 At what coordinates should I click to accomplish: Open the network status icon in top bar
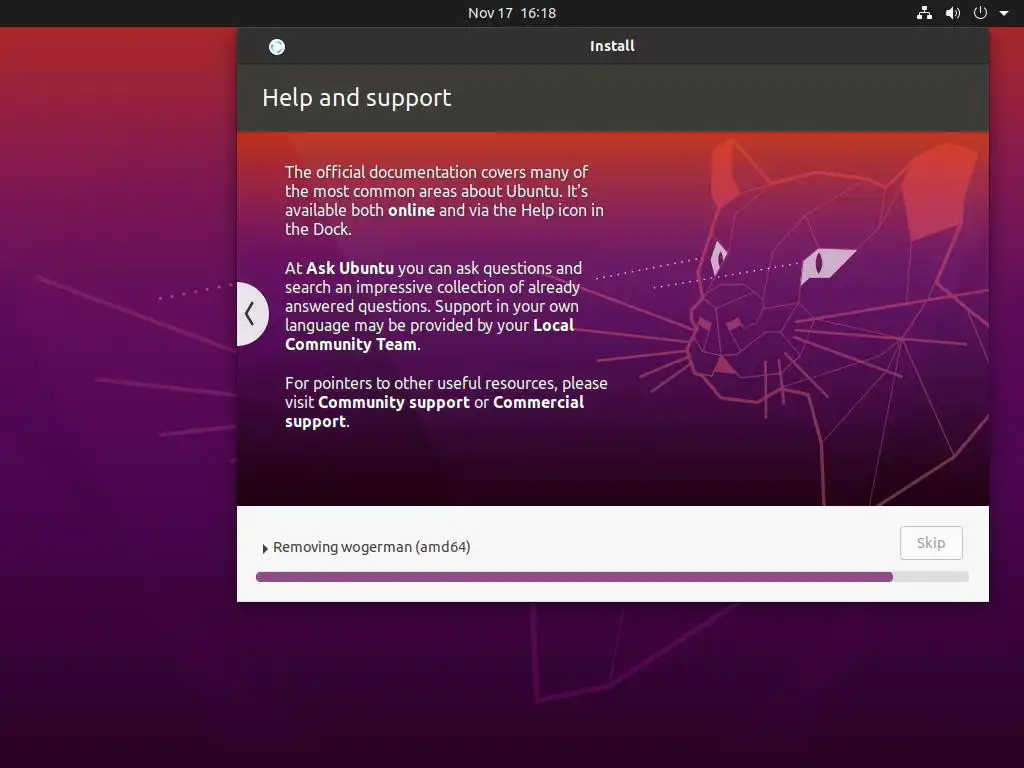point(924,13)
